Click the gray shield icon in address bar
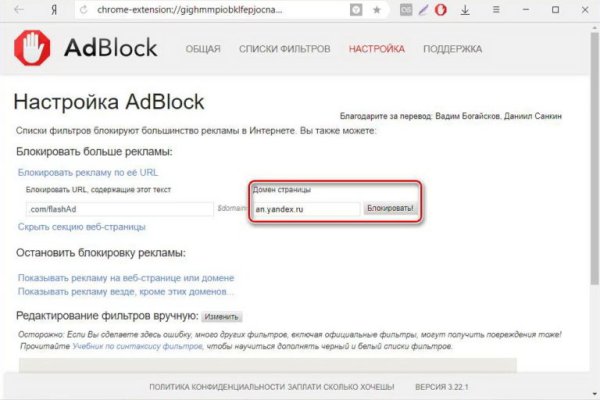This screenshot has height=400, width=600. point(357,10)
